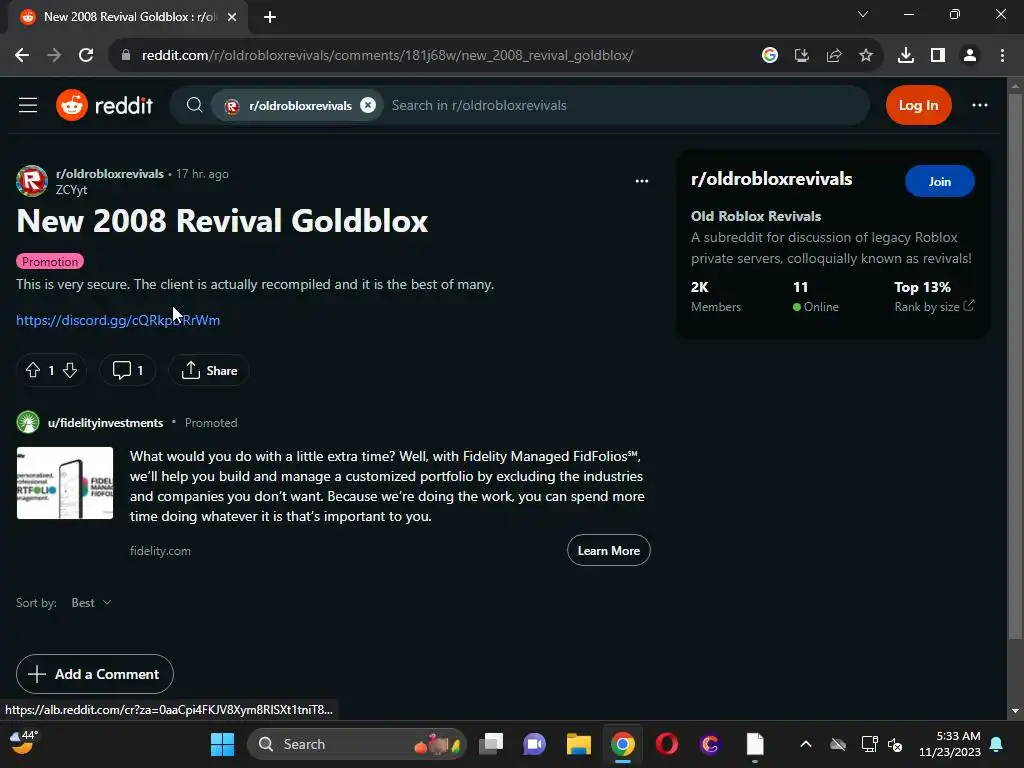Open author ZCYyt's profile
The width and height of the screenshot is (1024, 768).
click(71, 189)
